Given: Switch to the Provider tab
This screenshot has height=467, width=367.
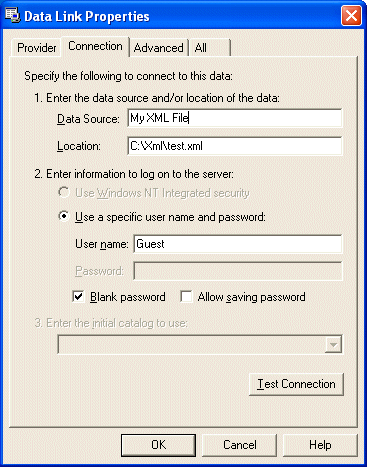Looking at the screenshot, I should pyautogui.click(x=37, y=48).
